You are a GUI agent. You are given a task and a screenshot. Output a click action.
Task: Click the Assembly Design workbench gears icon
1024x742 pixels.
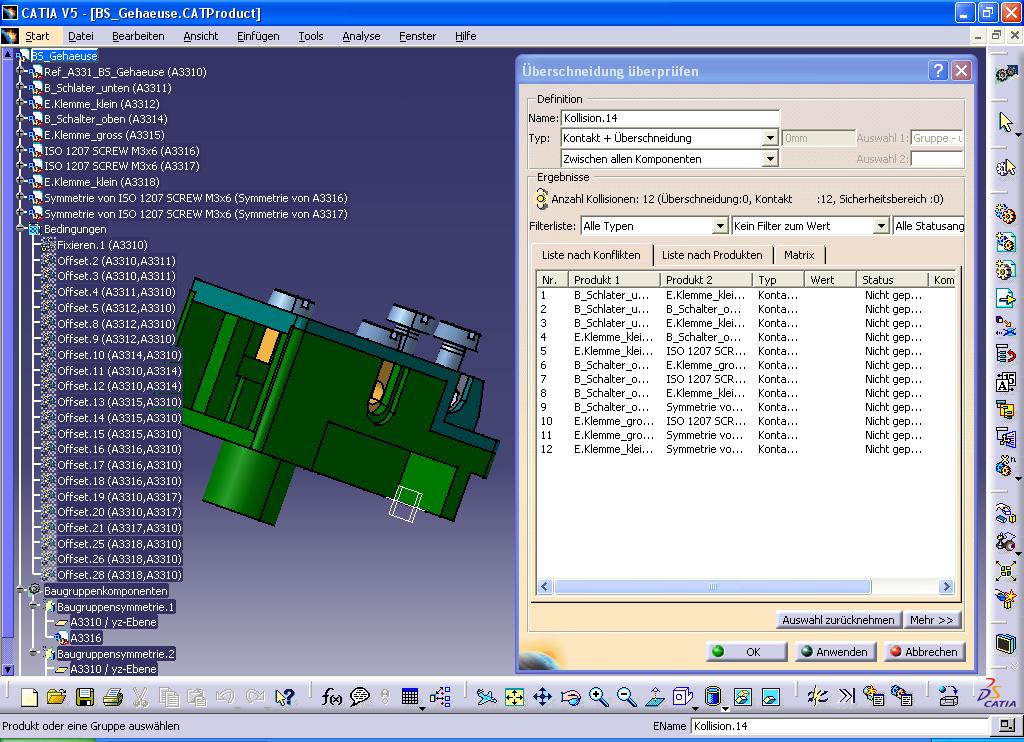[x=1006, y=74]
